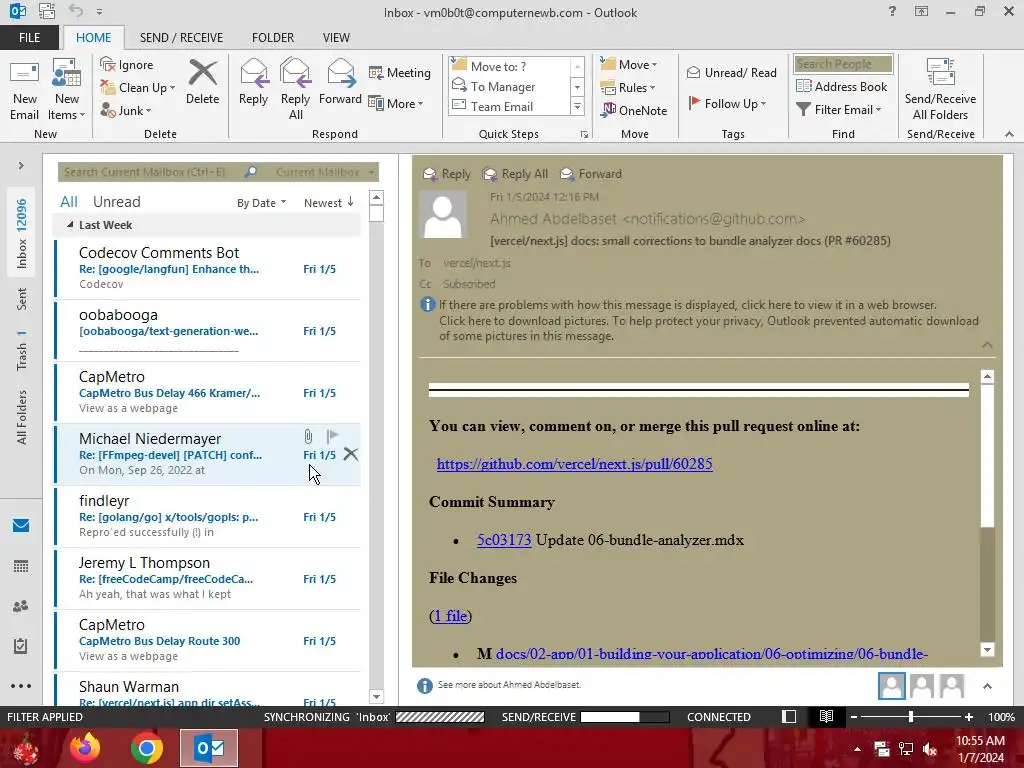Show All messages filter
Image resolution: width=1024 pixels, height=768 pixels.
click(69, 202)
